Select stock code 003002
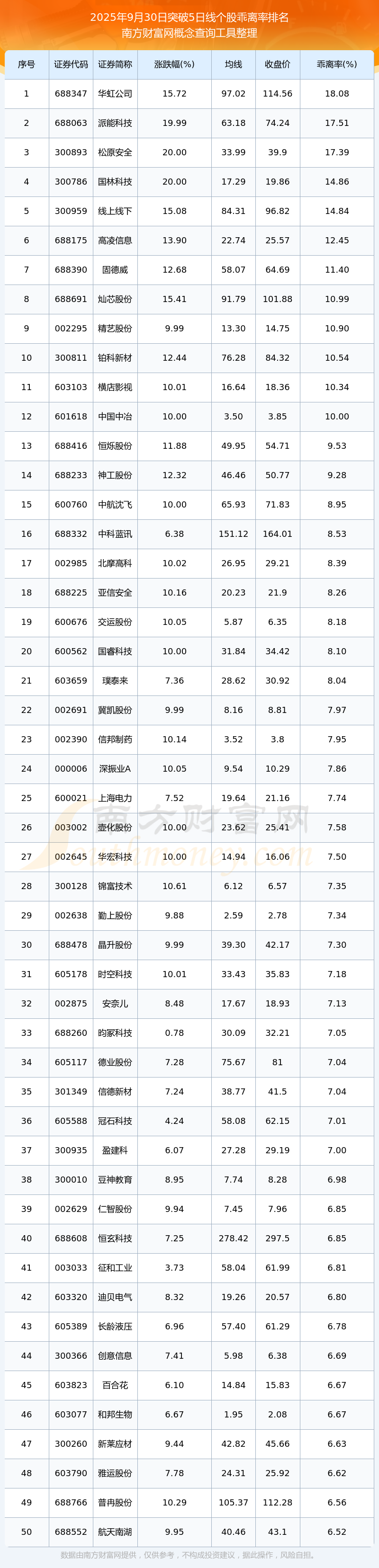379x1568 pixels. click(x=71, y=827)
